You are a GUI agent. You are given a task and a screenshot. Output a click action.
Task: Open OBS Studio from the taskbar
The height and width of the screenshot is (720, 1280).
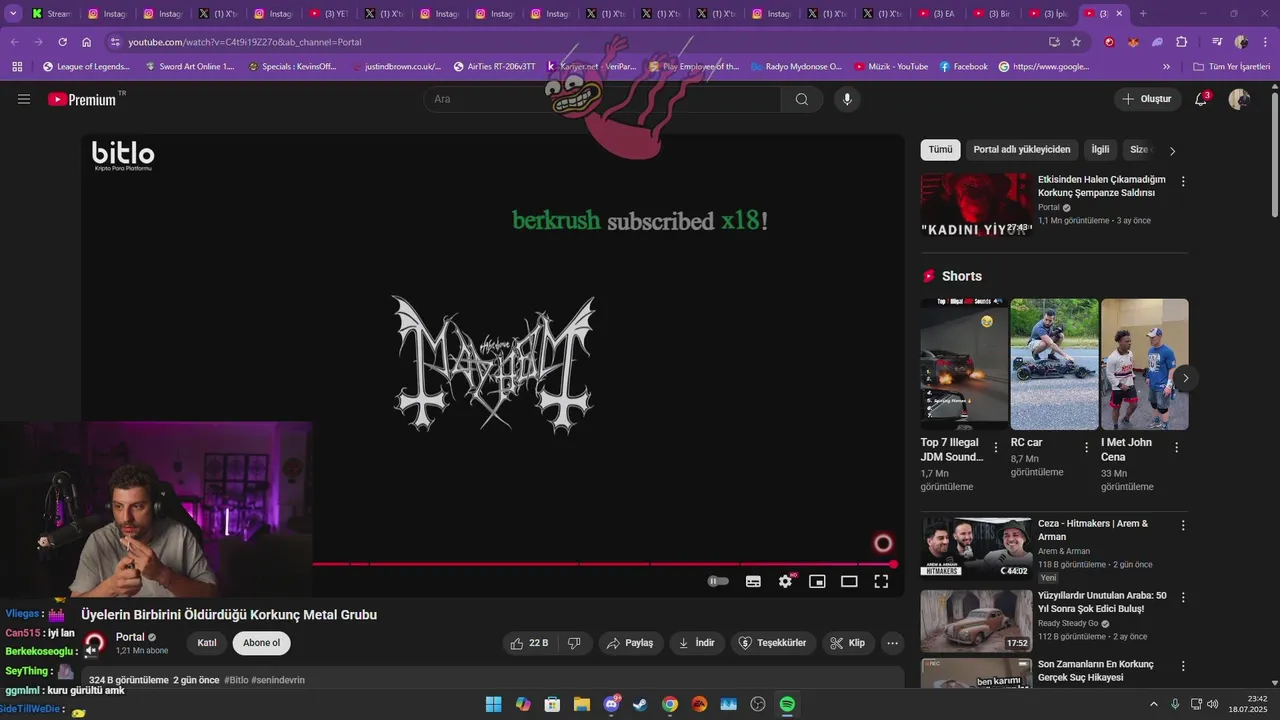click(758, 704)
